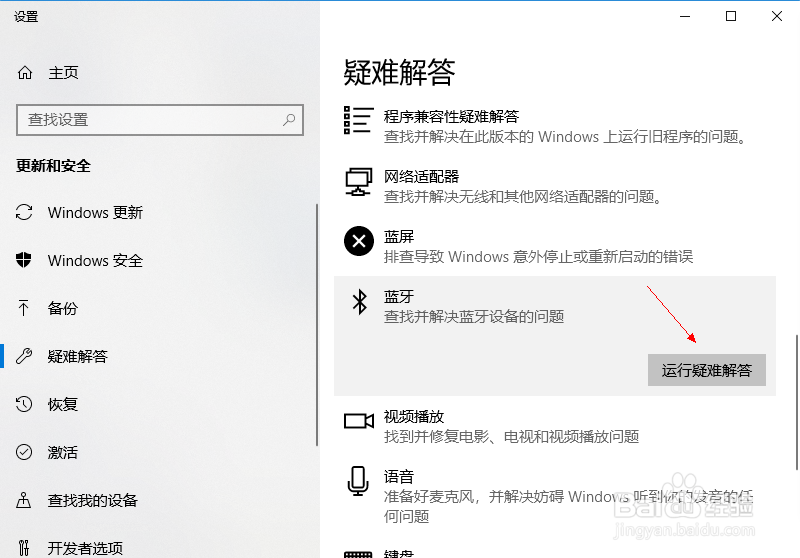Click the 备份 upload arrow icon
Viewport: 800px width, 558px height.
pyautogui.click(x=23, y=308)
